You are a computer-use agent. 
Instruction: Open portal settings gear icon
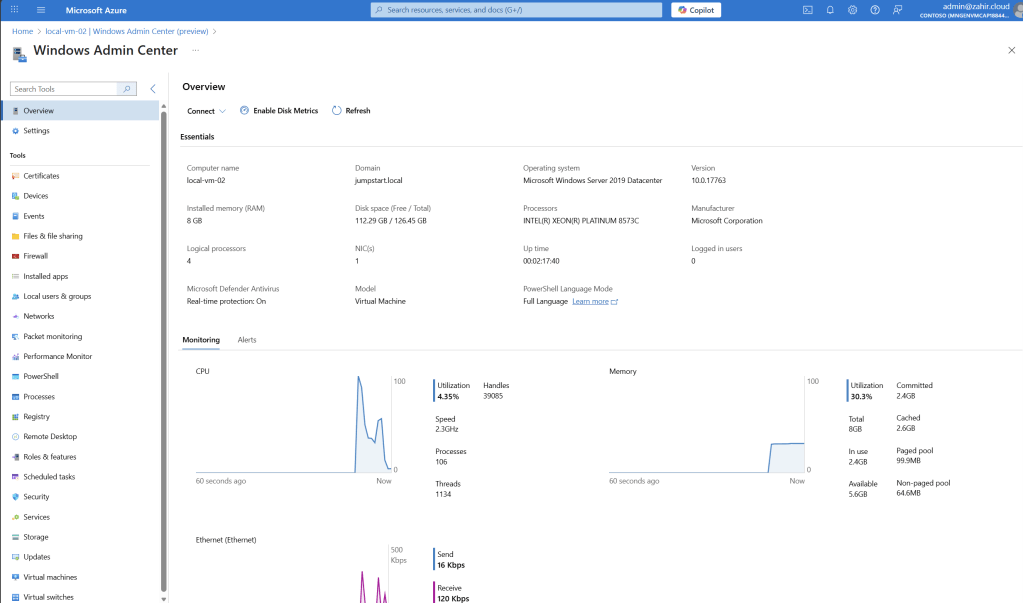[852, 10]
